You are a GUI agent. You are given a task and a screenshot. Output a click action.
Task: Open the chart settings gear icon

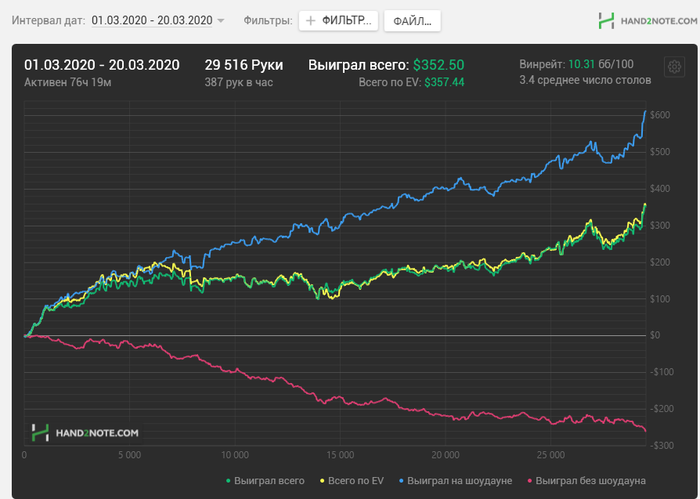coord(674,67)
